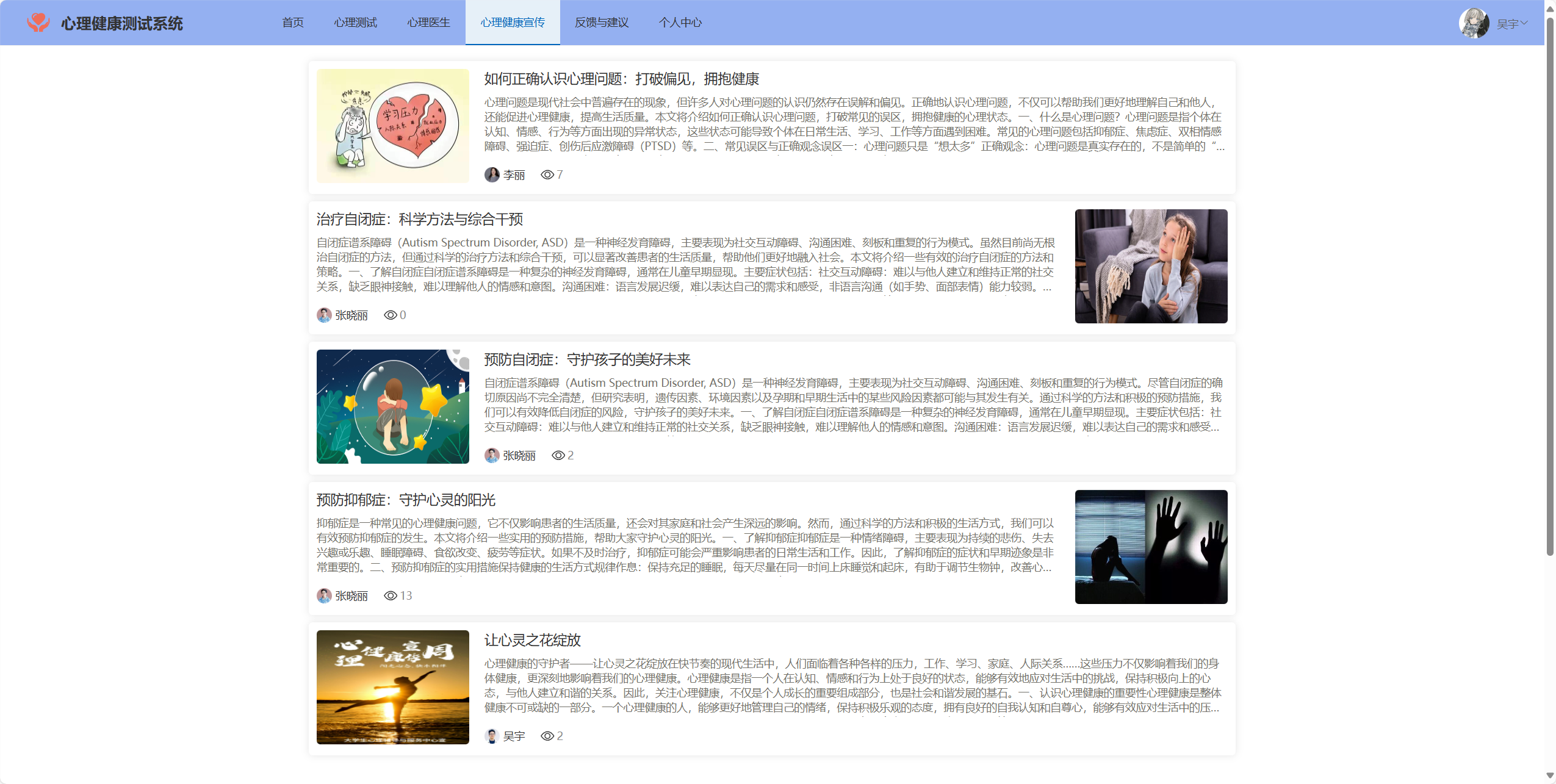Click 吴宇's small author avatar in last article

(x=492, y=736)
